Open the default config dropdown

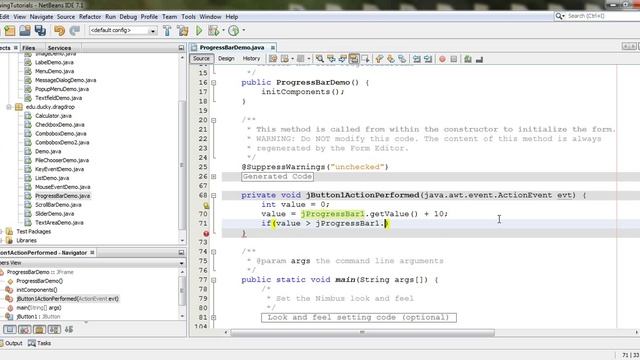point(153,31)
